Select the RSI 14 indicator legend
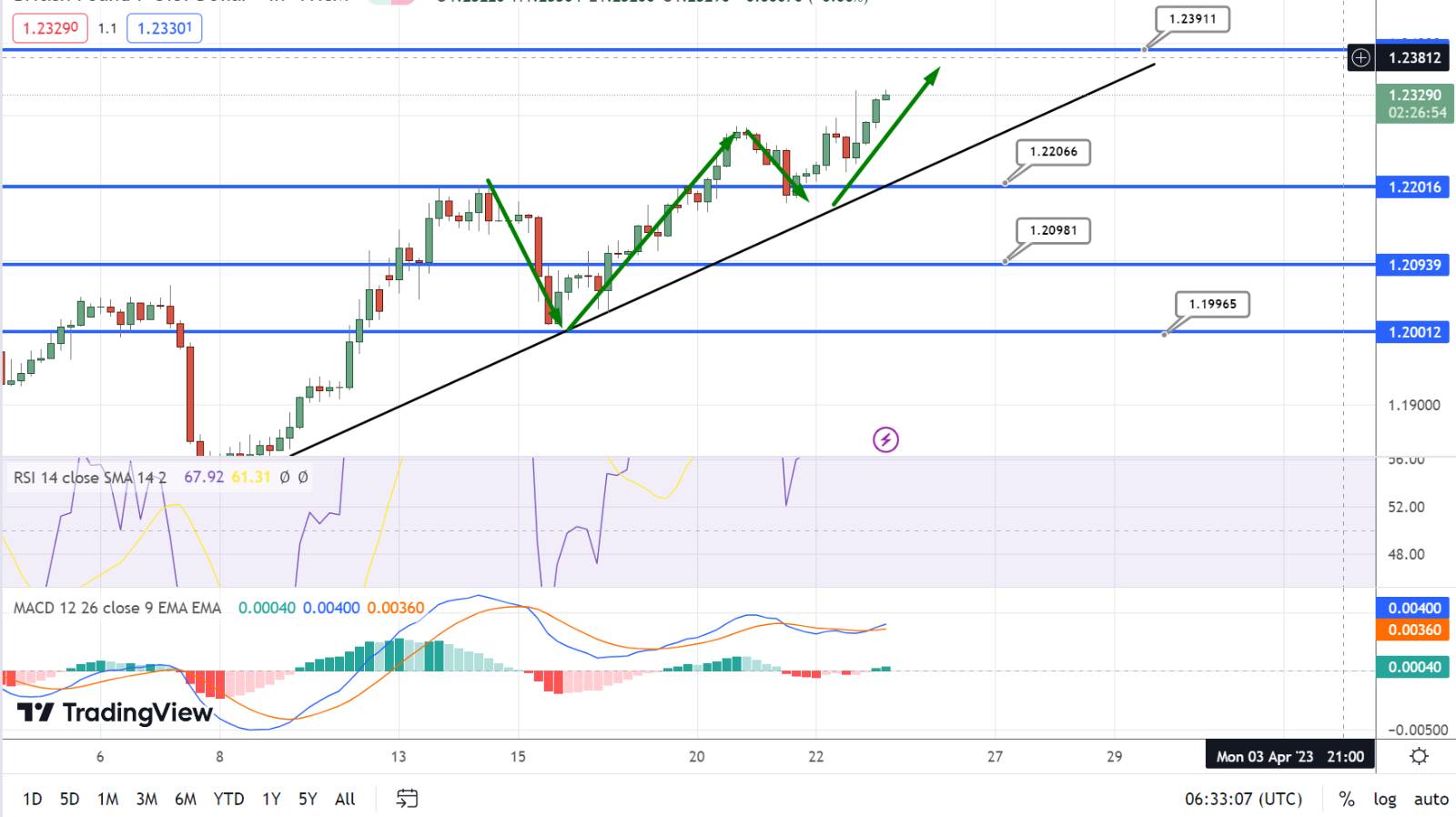Image resolution: width=1456 pixels, height=817 pixels. tap(89, 477)
